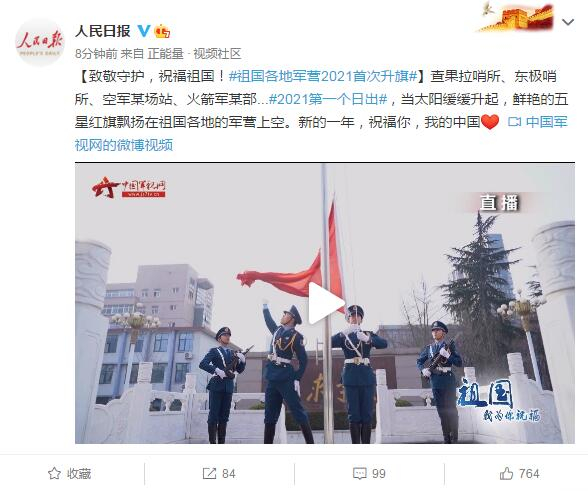
Task: Play the flag-raising video
Action: click(x=326, y=303)
